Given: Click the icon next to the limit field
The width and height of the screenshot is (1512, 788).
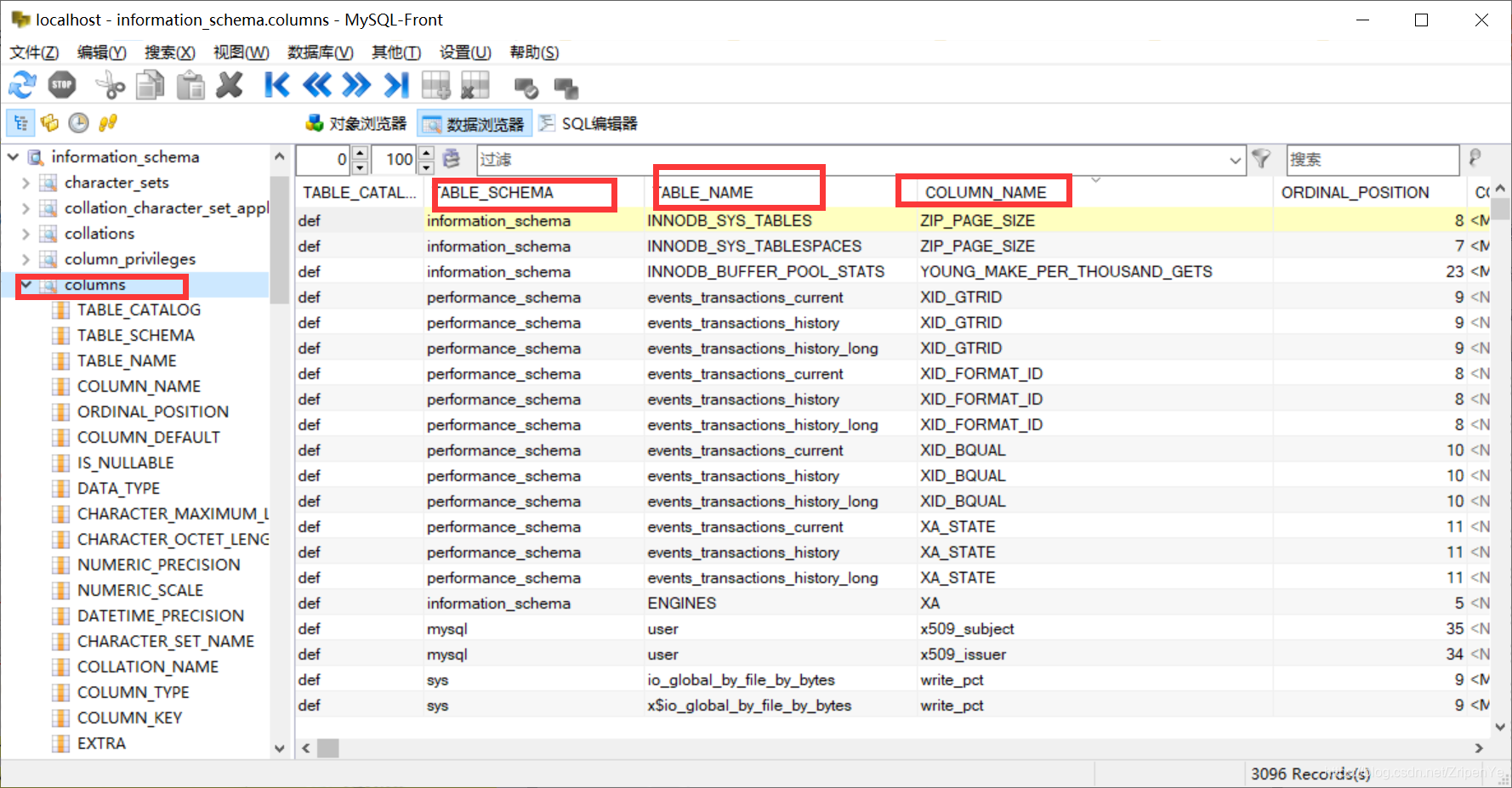Looking at the screenshot, I should (452, 159).
